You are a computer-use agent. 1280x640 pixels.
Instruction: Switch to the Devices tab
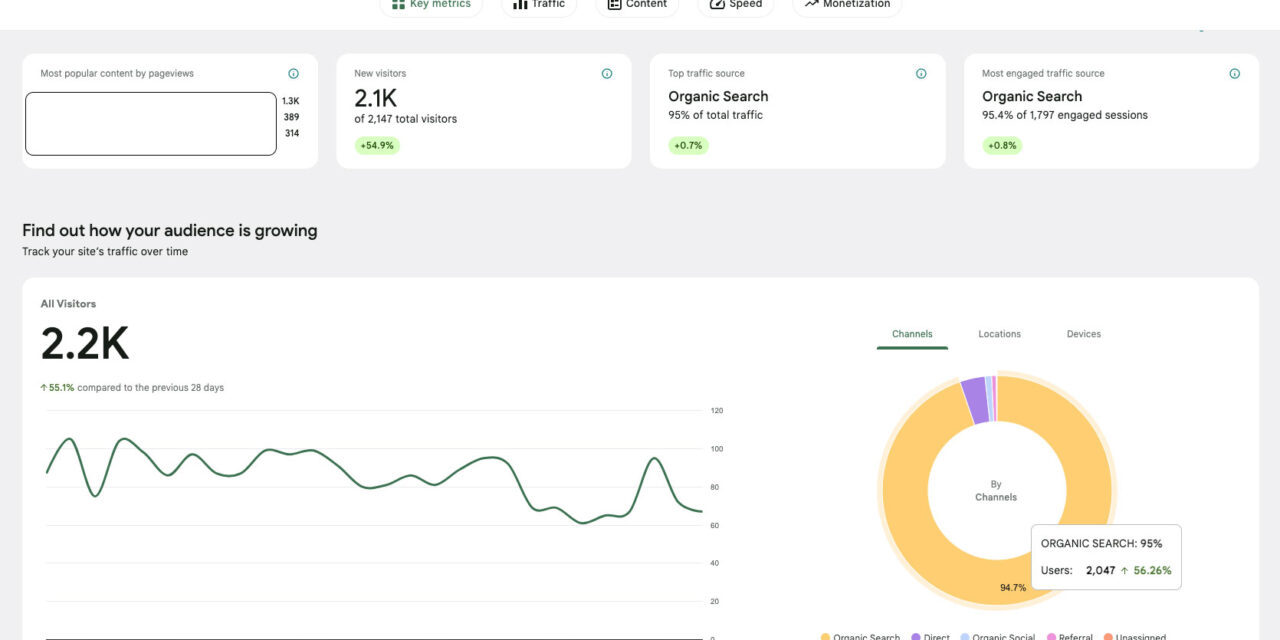point(1083,334)
